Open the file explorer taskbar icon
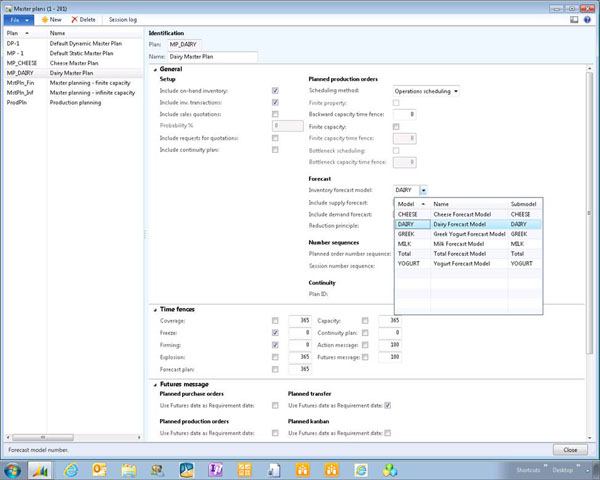Screen dimensions: 600x480 pos(129,469)
